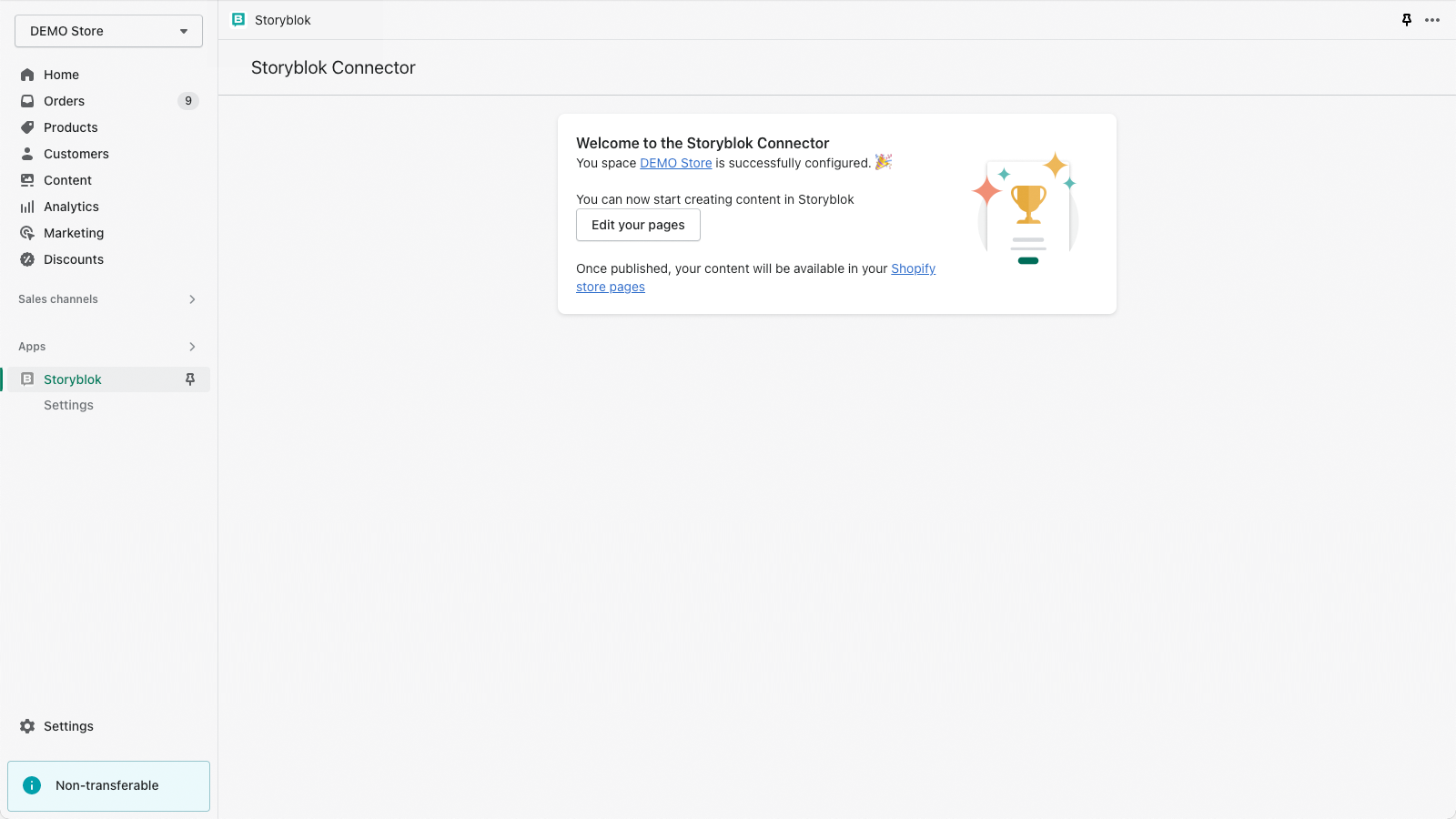Viewport: 1456px width, 819px height.
Task: Toggle the pin icon in top bar
Action: (x=1407, y=20)
